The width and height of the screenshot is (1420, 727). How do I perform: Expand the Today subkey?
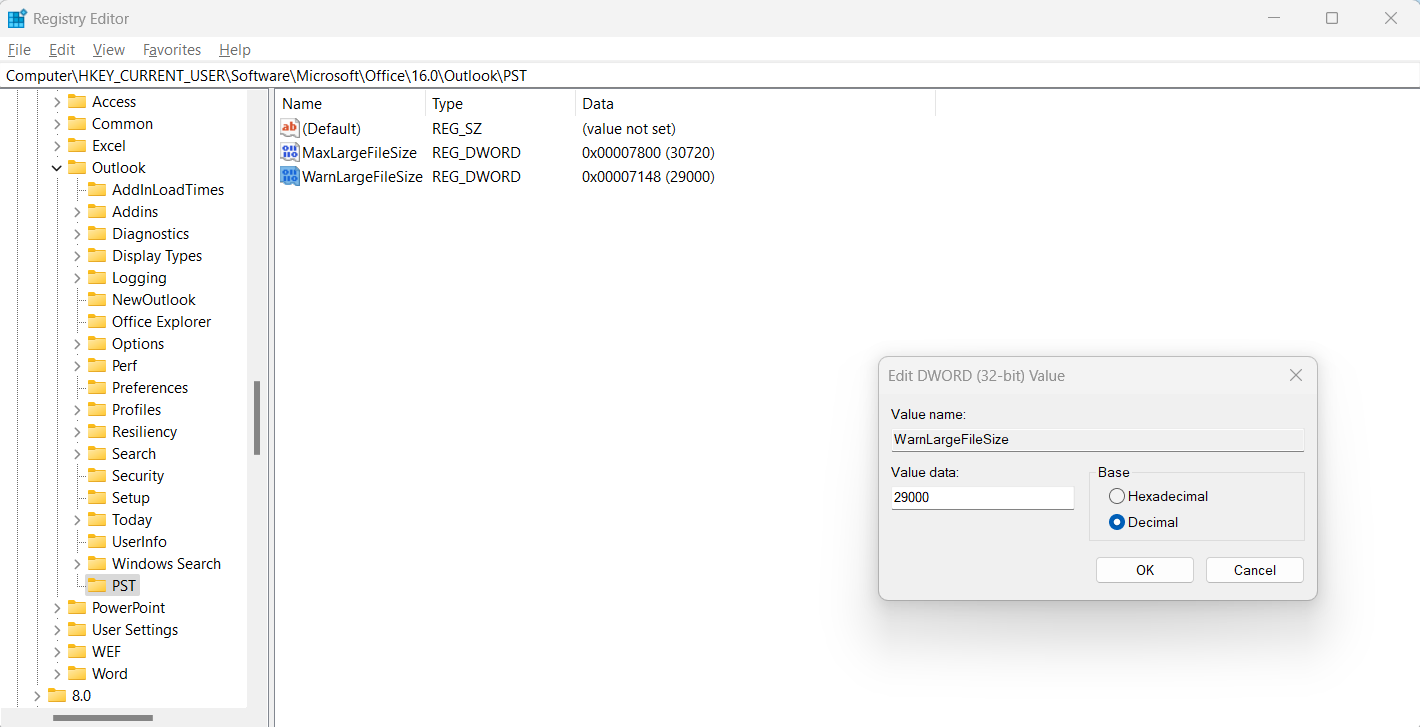tap(77, 520)
